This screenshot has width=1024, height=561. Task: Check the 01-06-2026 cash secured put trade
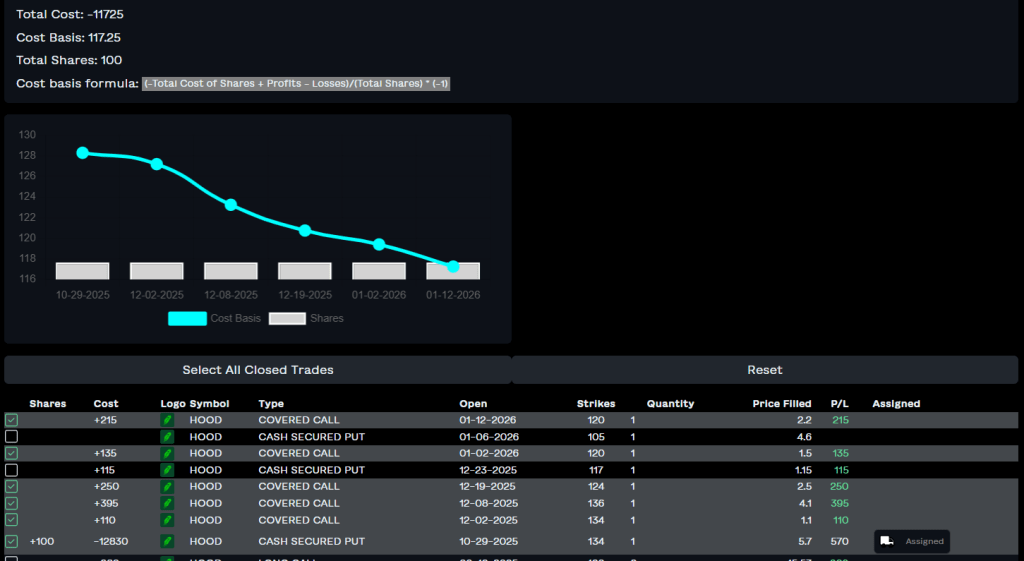coord(11,437)
